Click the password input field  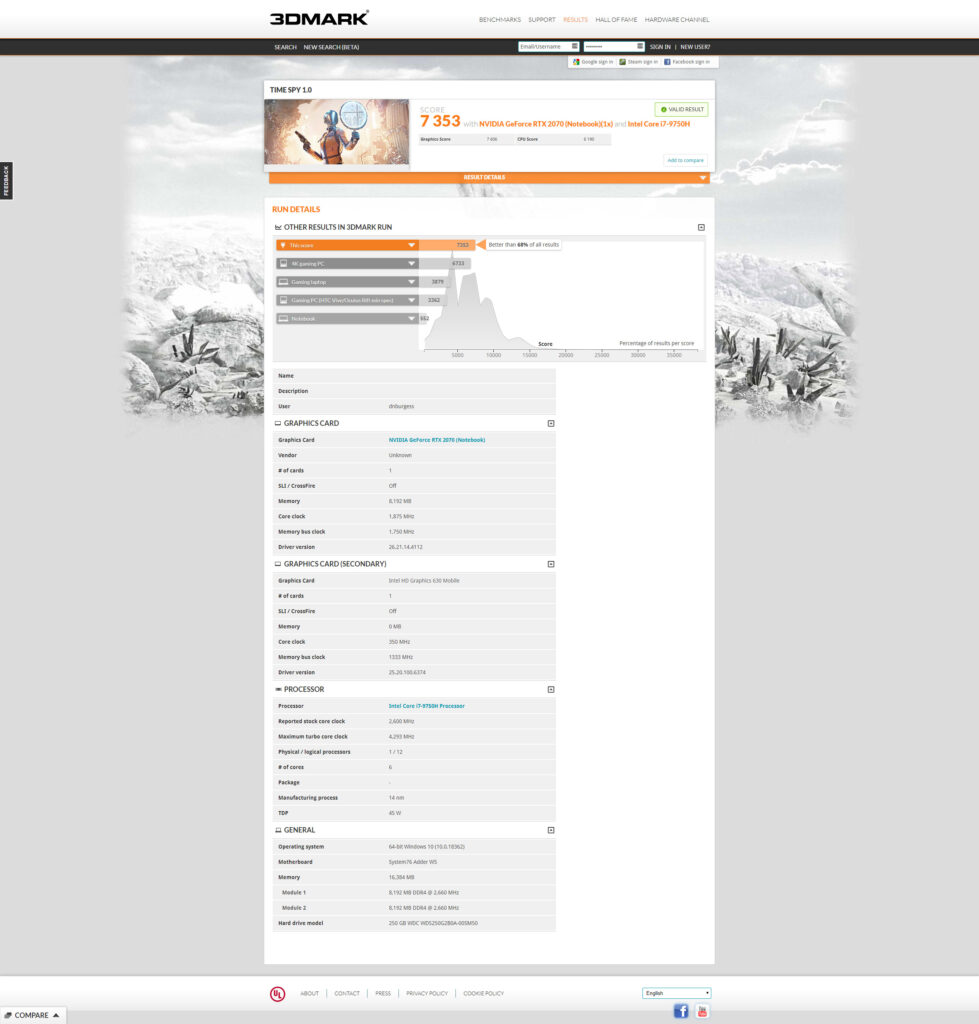pyautogui.click(x=614, y=46)
